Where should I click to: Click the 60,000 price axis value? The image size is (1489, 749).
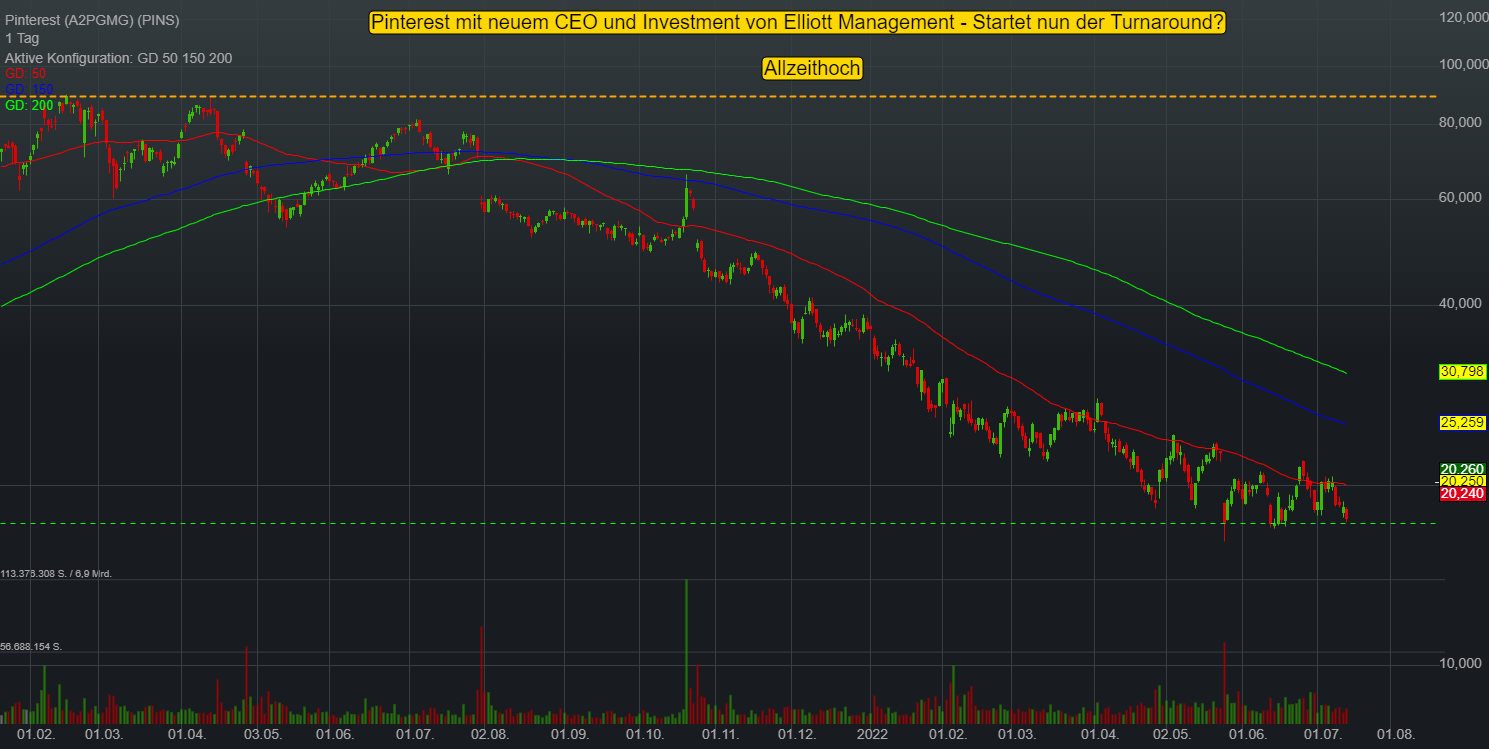[x=1461, y=198]
